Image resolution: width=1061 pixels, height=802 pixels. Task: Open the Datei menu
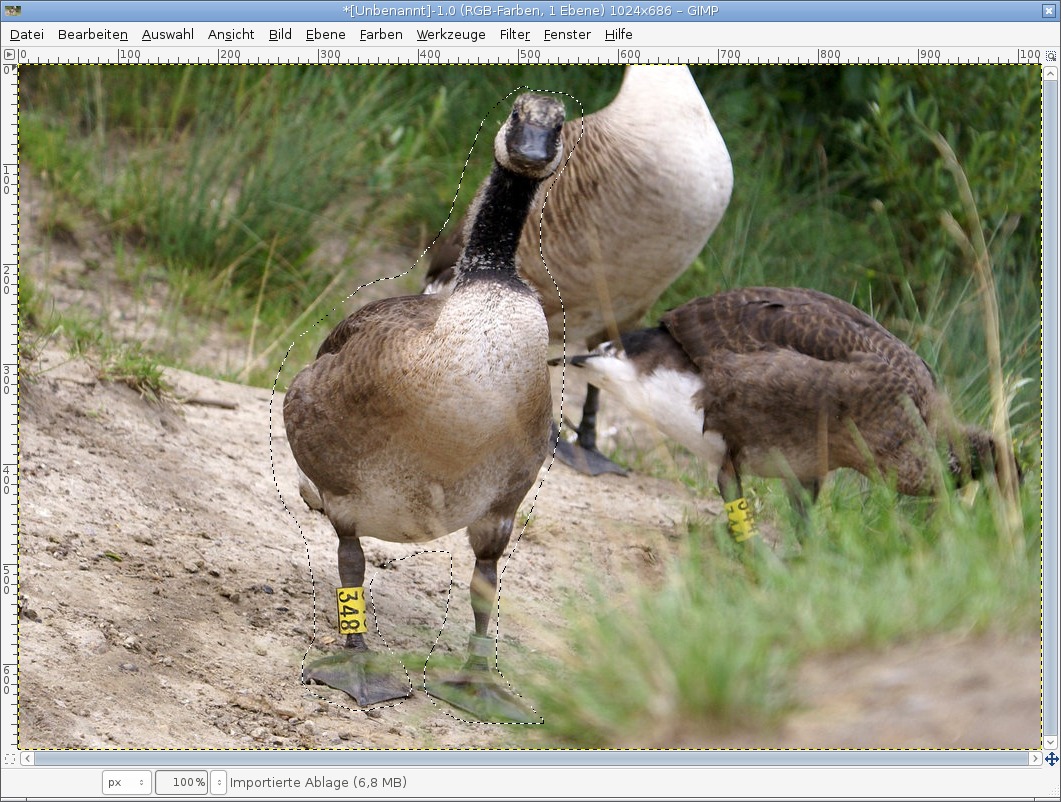tap(27, 34)
